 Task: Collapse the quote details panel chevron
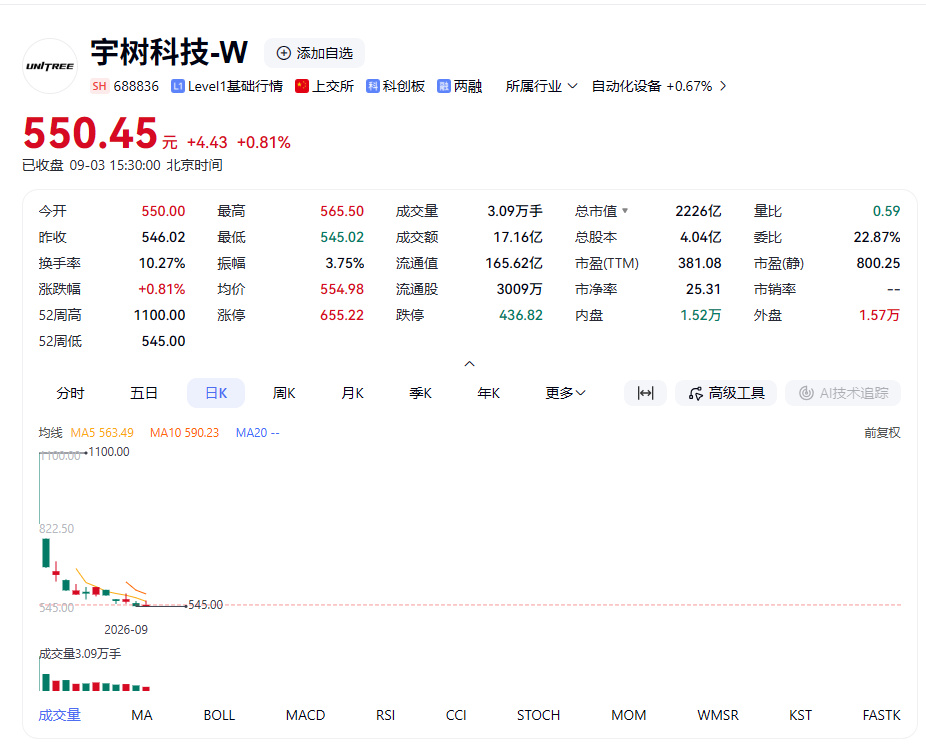point(469,364)
